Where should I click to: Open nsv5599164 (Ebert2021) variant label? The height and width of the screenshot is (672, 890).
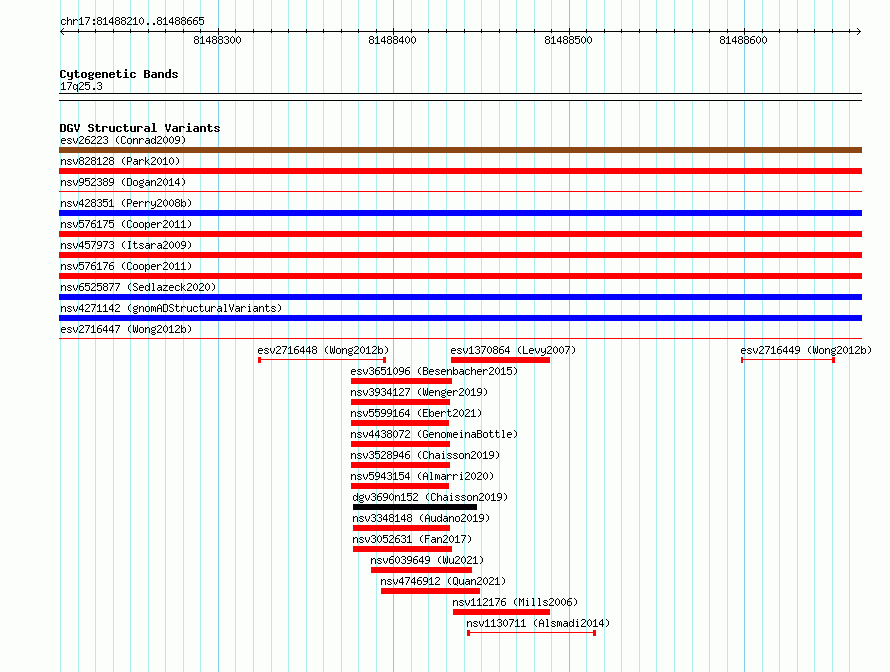[416, 413]
